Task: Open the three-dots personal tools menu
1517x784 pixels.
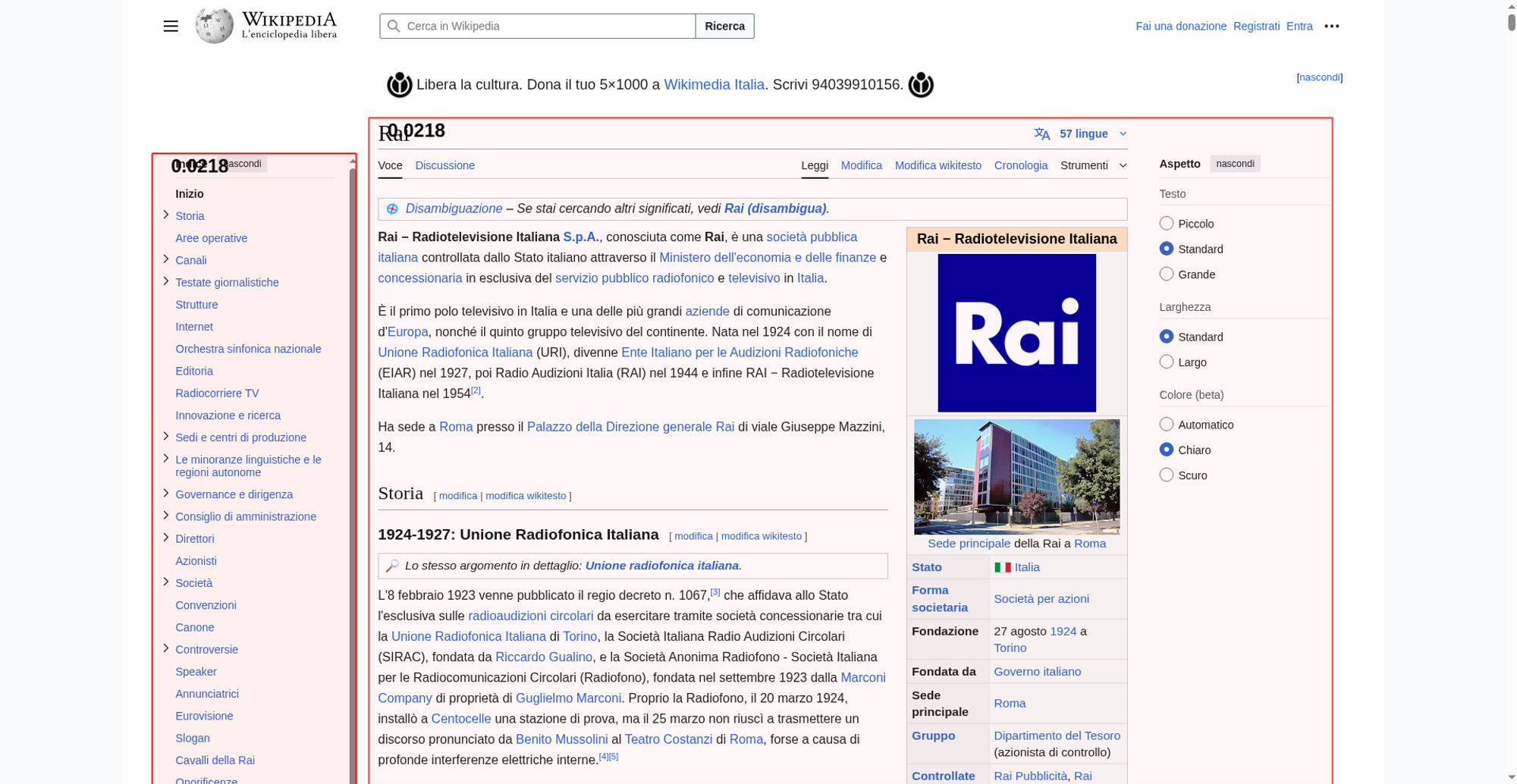Action: [x=1332, y=26]
